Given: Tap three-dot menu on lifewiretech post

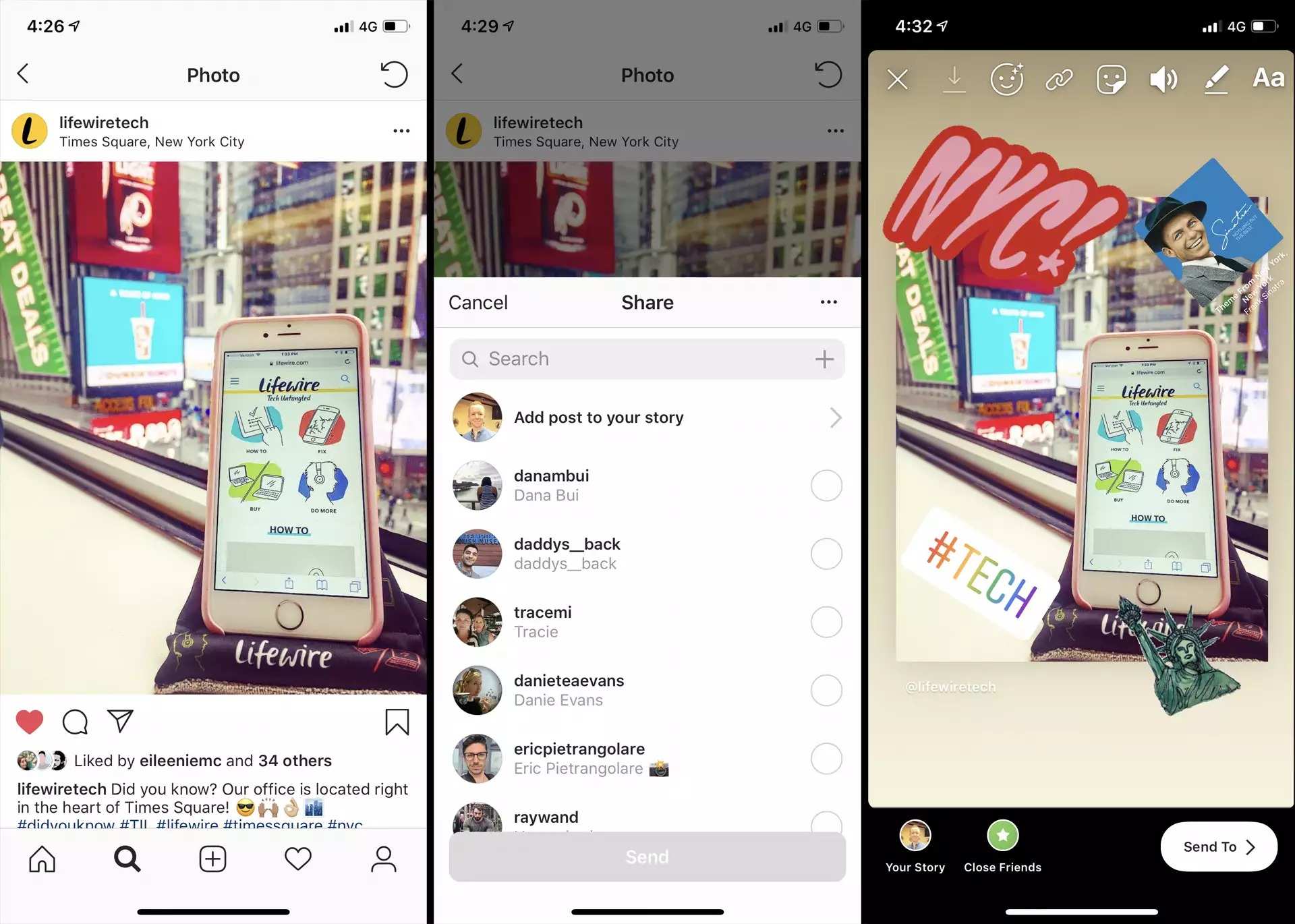Looking at the screenshot, I should [402, 131].
